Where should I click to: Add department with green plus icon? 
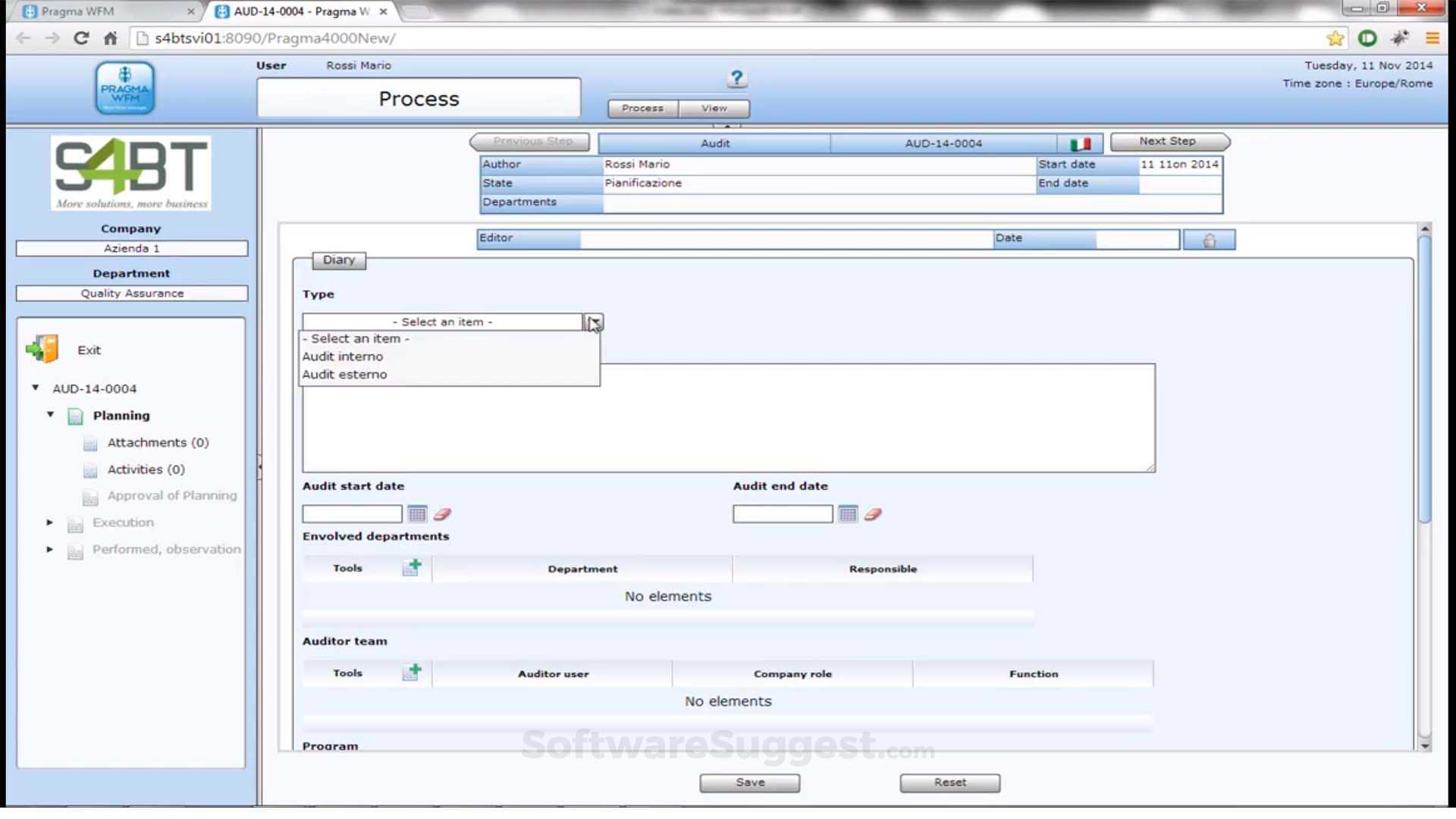click(x=412, y=567)
